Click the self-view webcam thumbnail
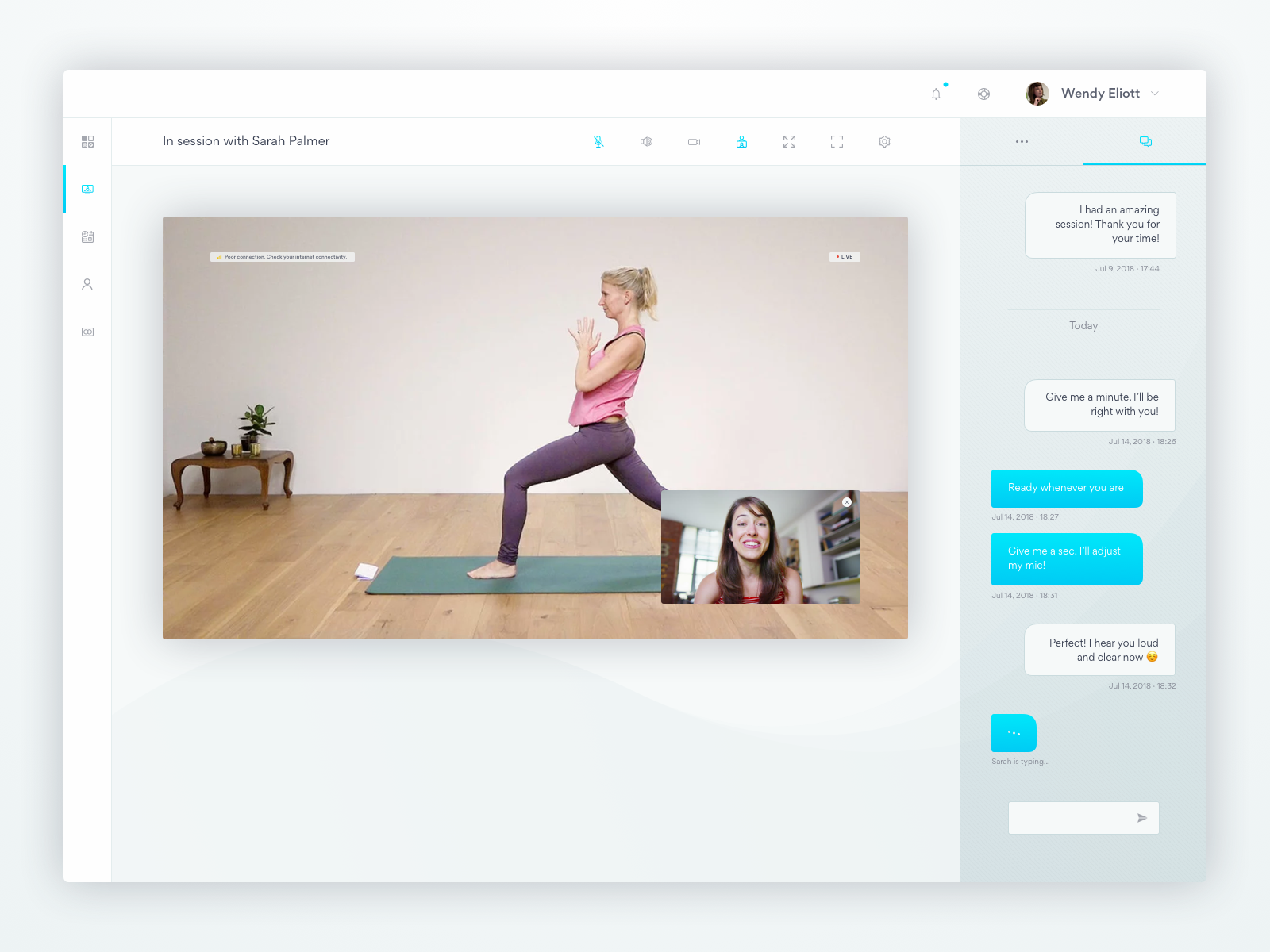Image resolution: width=1270 pixels, height=952 pixels. point(760,547)
